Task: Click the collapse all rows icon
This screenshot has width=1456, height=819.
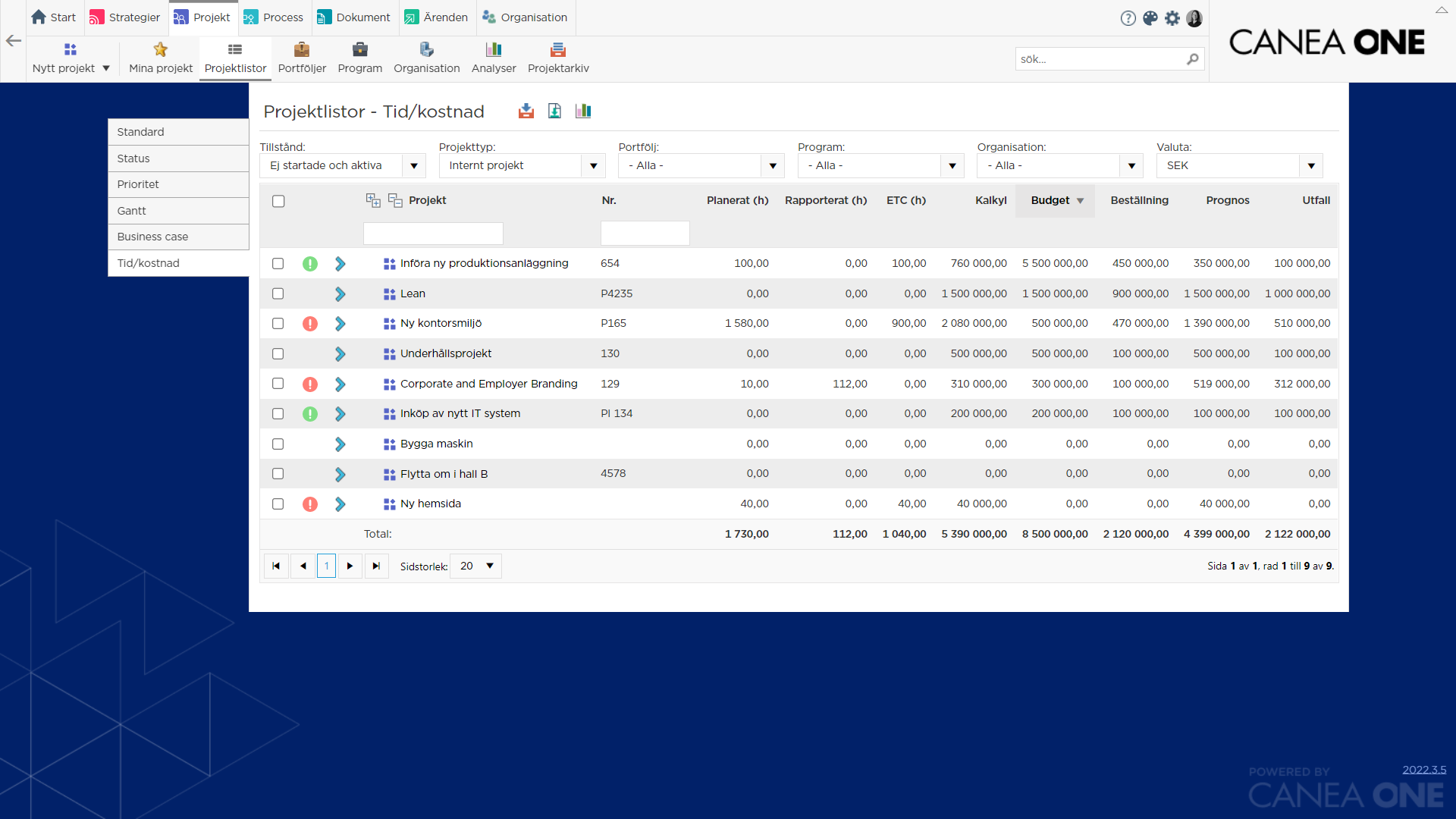Action: click(x=395, y=200)
